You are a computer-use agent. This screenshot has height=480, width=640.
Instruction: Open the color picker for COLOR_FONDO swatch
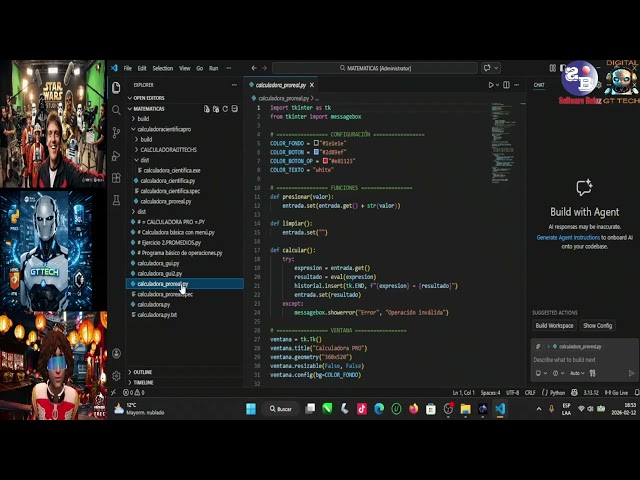click(x=316, y=143)
